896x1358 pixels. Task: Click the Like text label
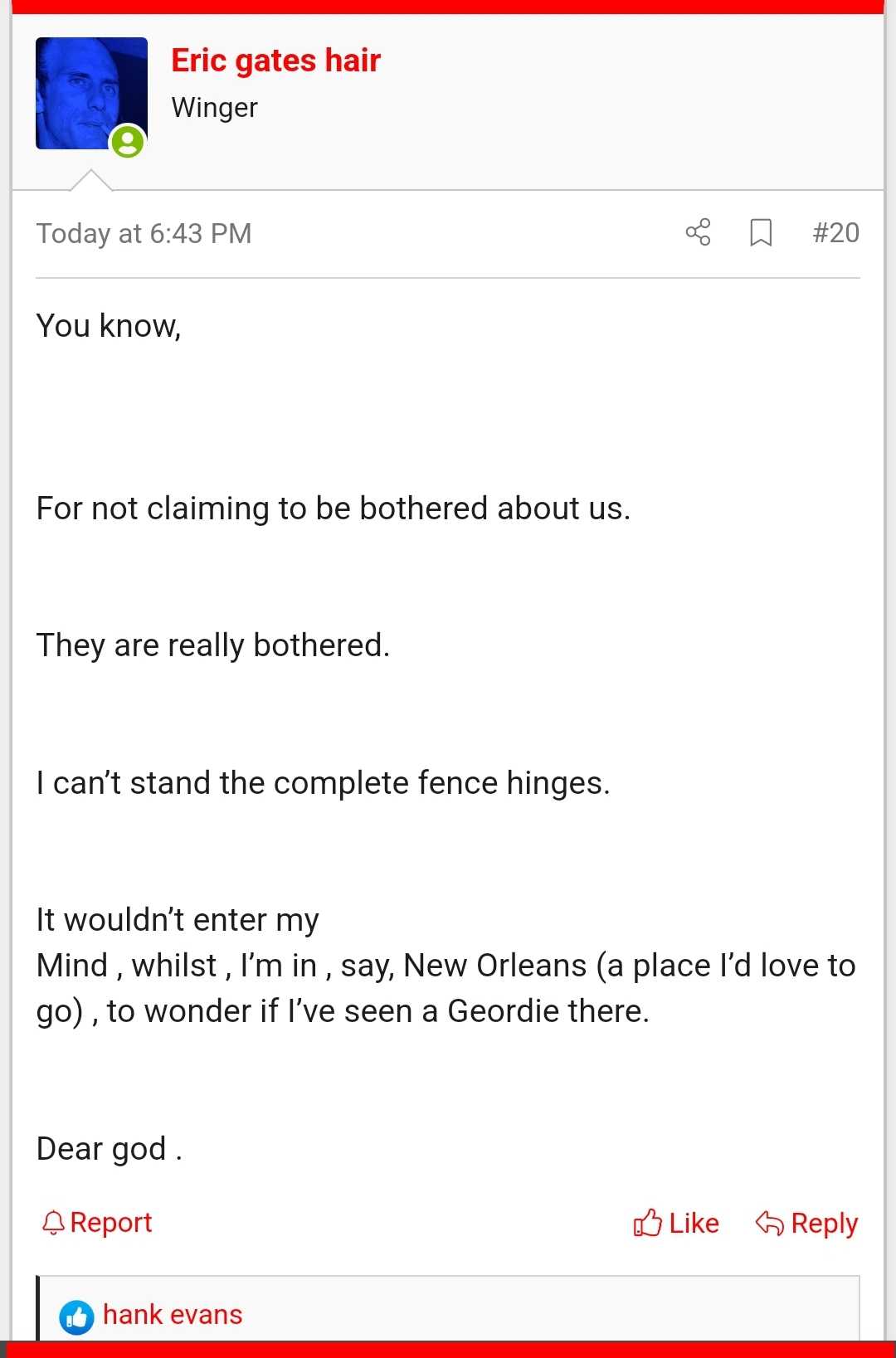(x=694, y=1223)
